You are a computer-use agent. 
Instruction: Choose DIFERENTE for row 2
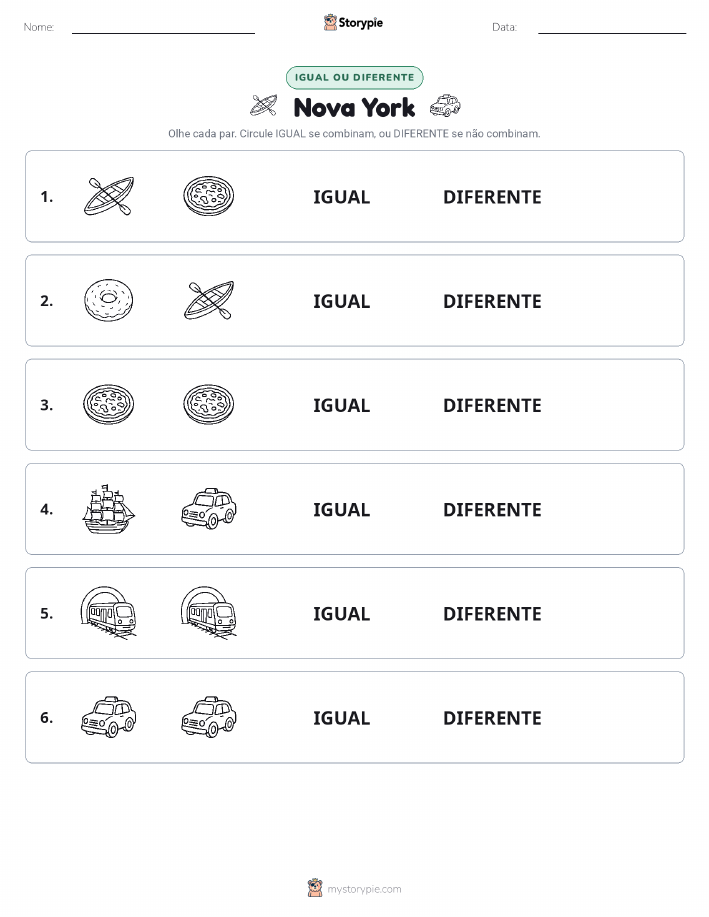point(492,301)
